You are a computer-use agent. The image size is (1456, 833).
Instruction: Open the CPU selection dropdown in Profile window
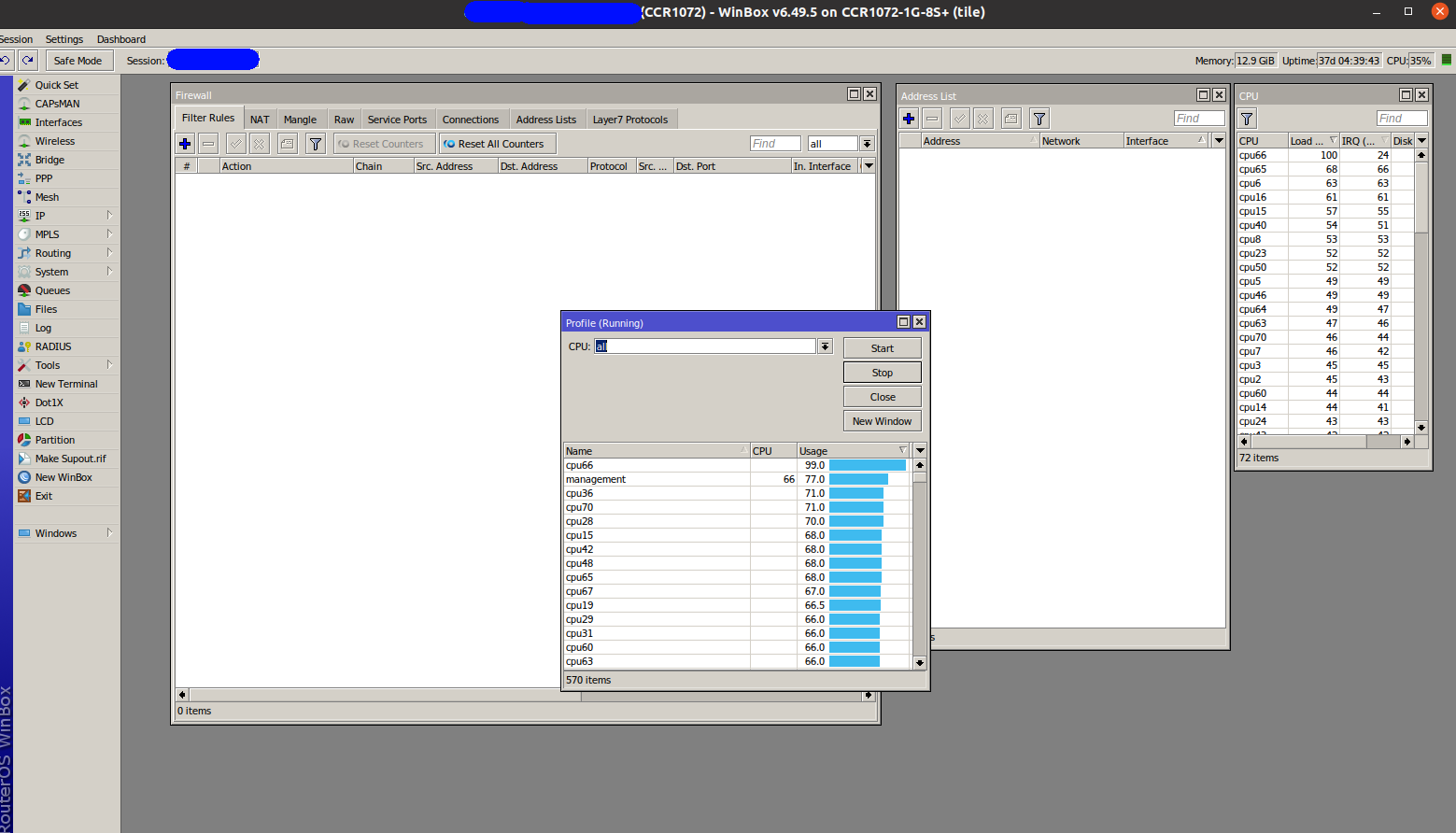click(x=825, y=346)
